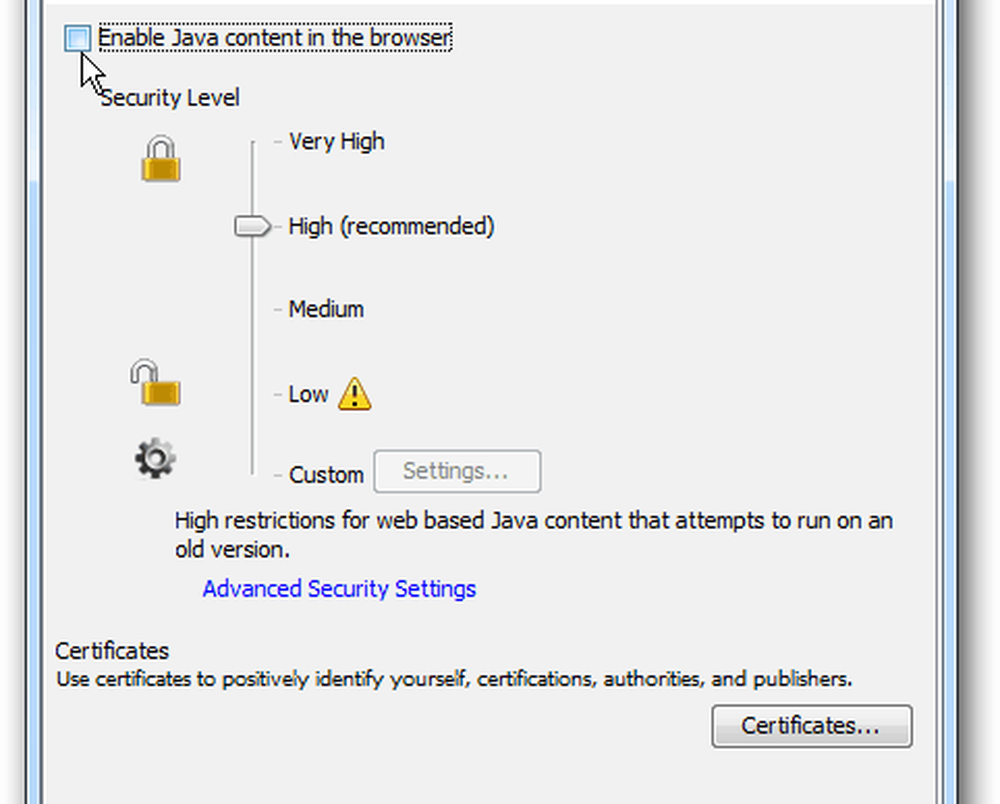This screenshot has width=1000, height=804.
Task: Click the Certificates... button
Action: pos(811,727)
